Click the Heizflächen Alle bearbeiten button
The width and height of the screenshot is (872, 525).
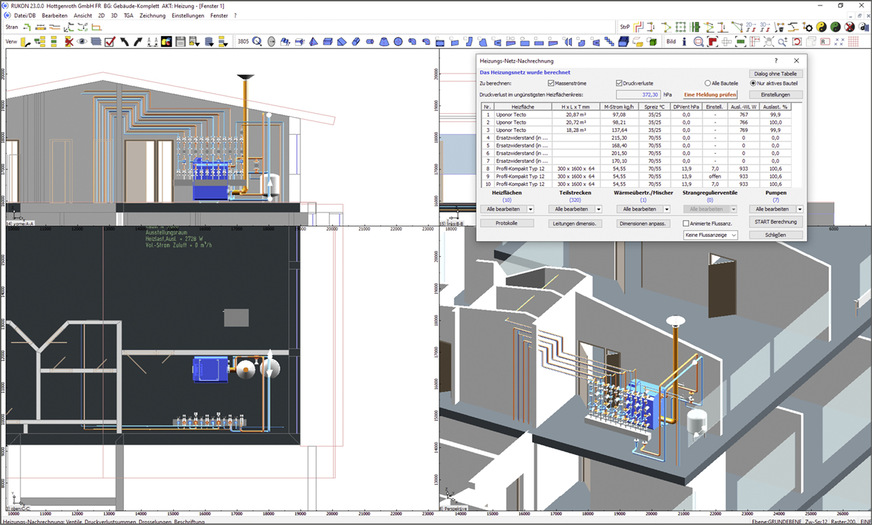503,209
